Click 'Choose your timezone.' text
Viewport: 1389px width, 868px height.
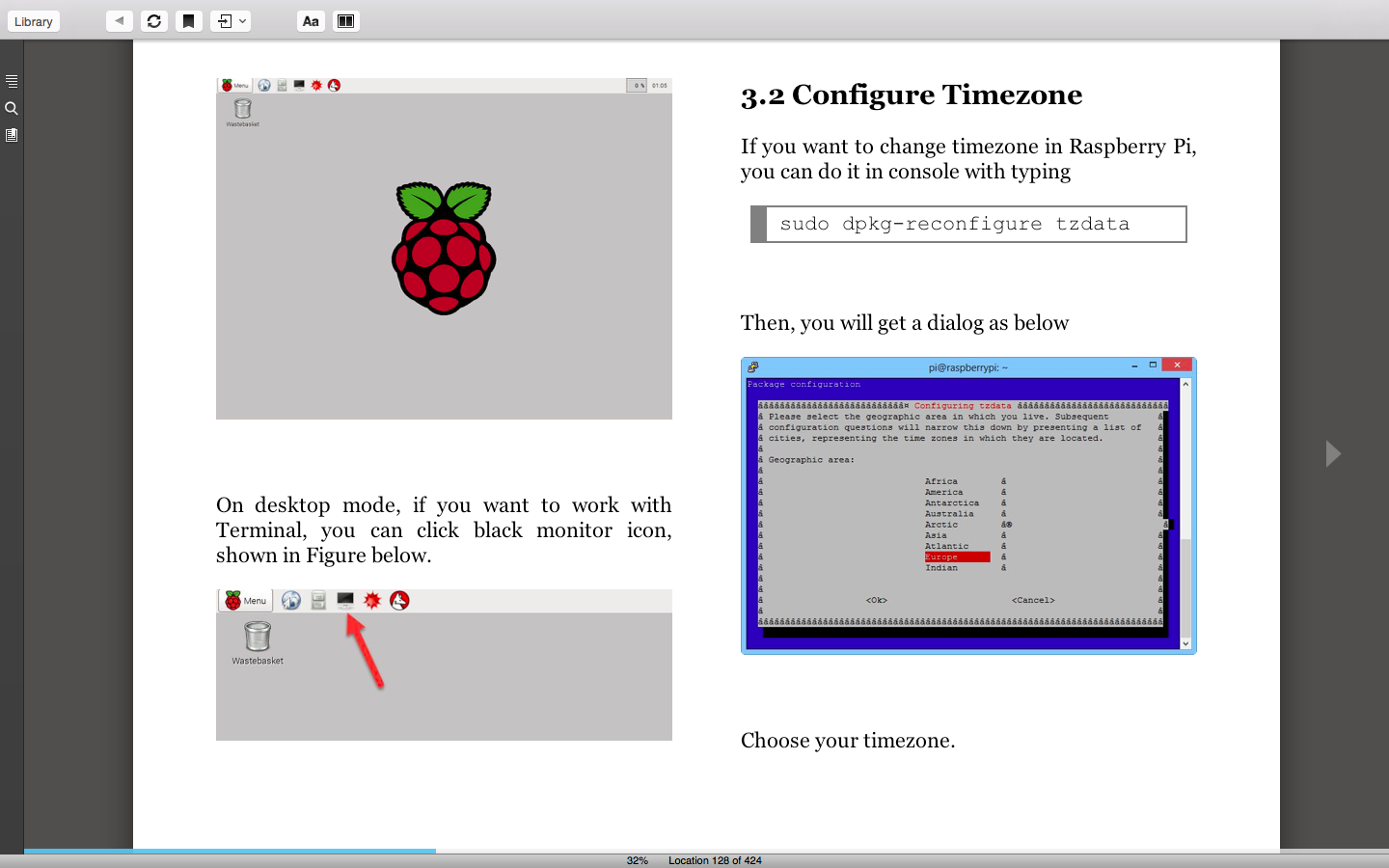(848, 741)
